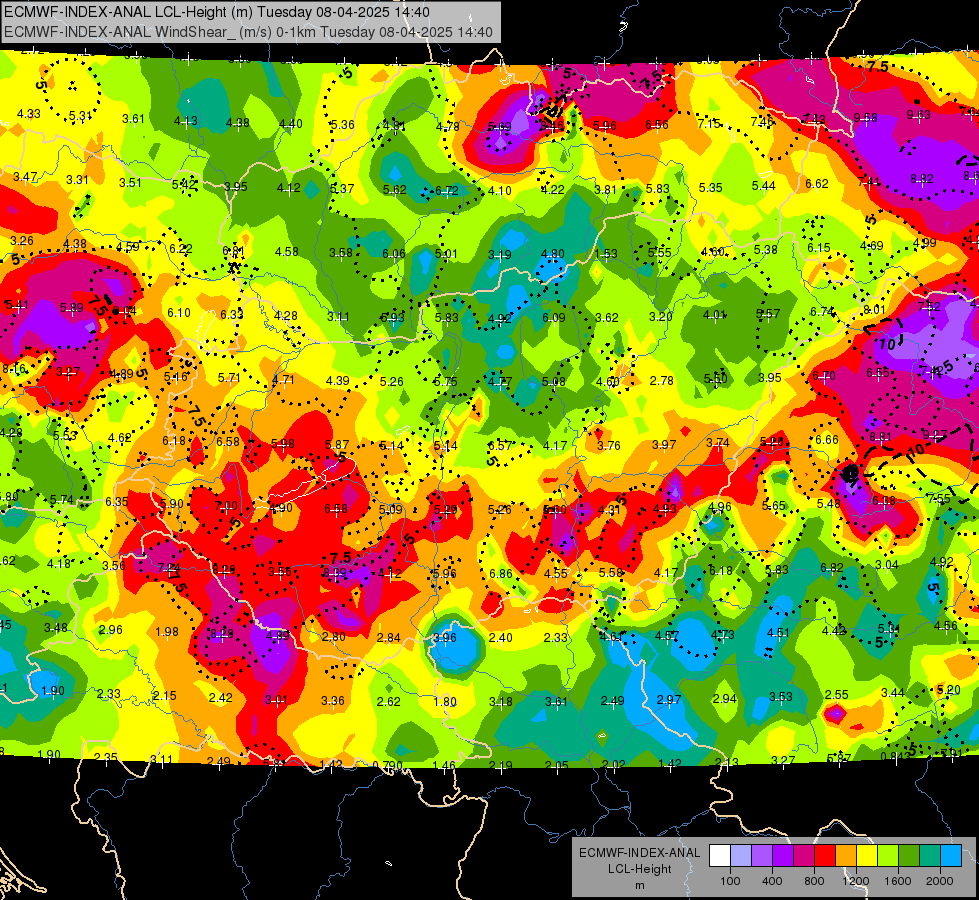Click the legend unit label 'm'
The height and width of the screenshot is (900, 979).
[639, 885]
